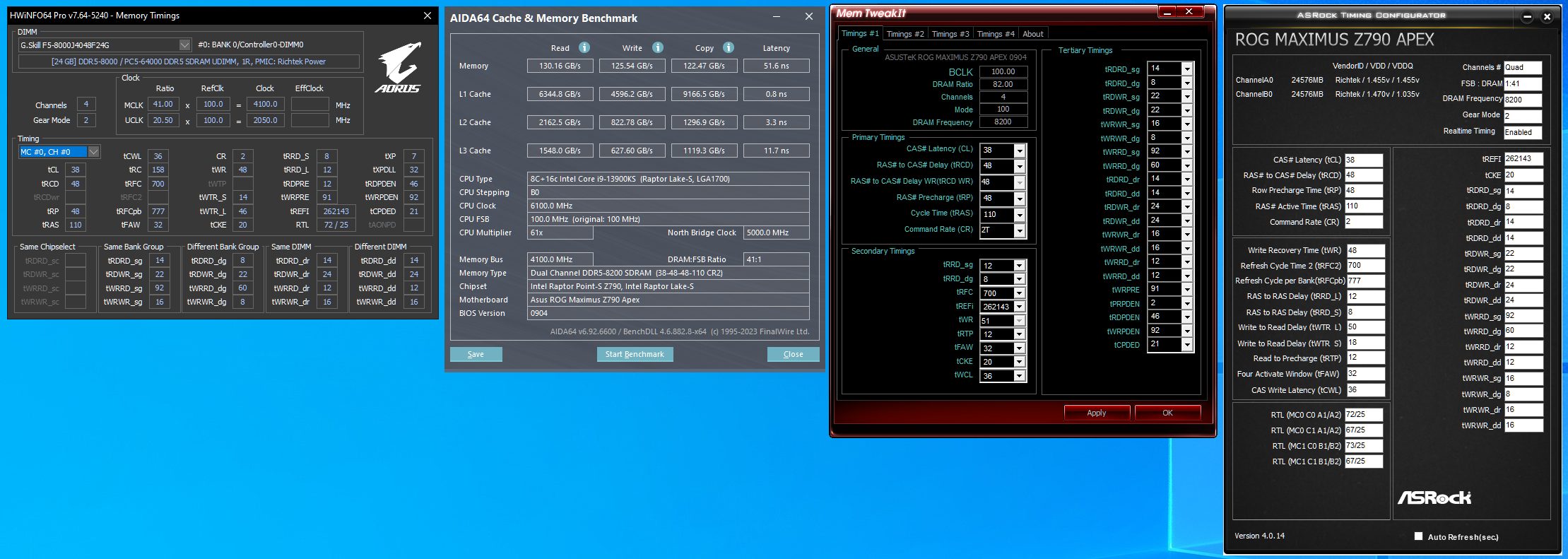Click Save button in AIDA64 benchmark
The width and height of the screenshot is (1568, 559).
pyautogui.click(x=476, y=354)
